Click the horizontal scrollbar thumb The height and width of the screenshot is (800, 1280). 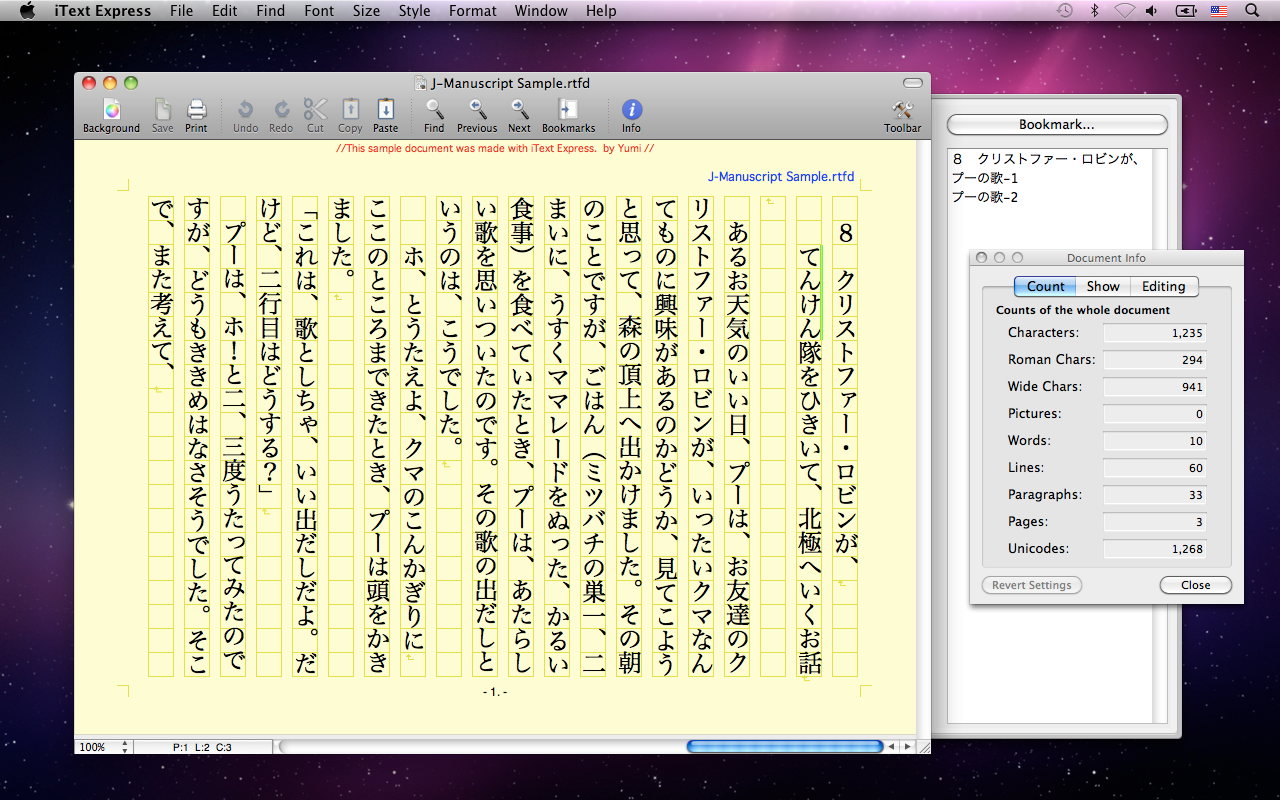pos(785,747)
